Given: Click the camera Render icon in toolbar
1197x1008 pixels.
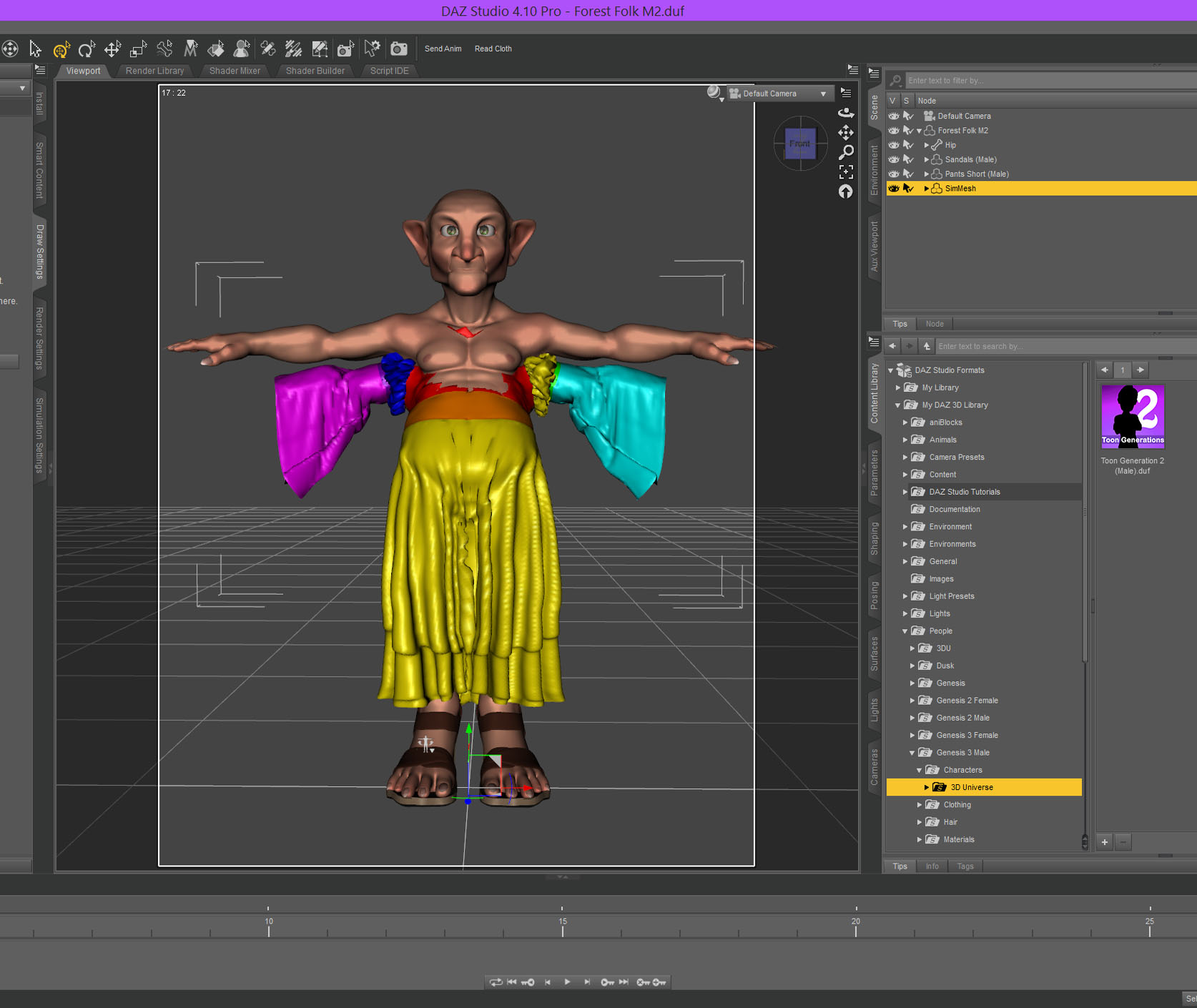Looking at the screenshot, I should pyautogui.click(x=399, y=49).
